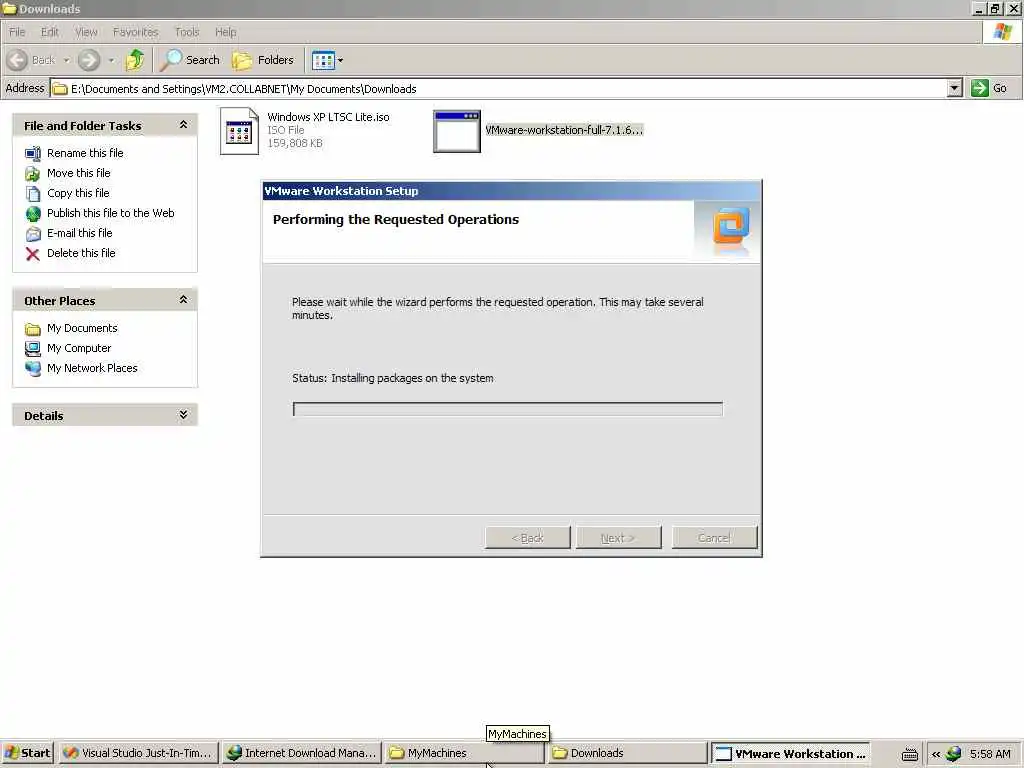Click the Back navigation arrow icon

pos(18,60)
